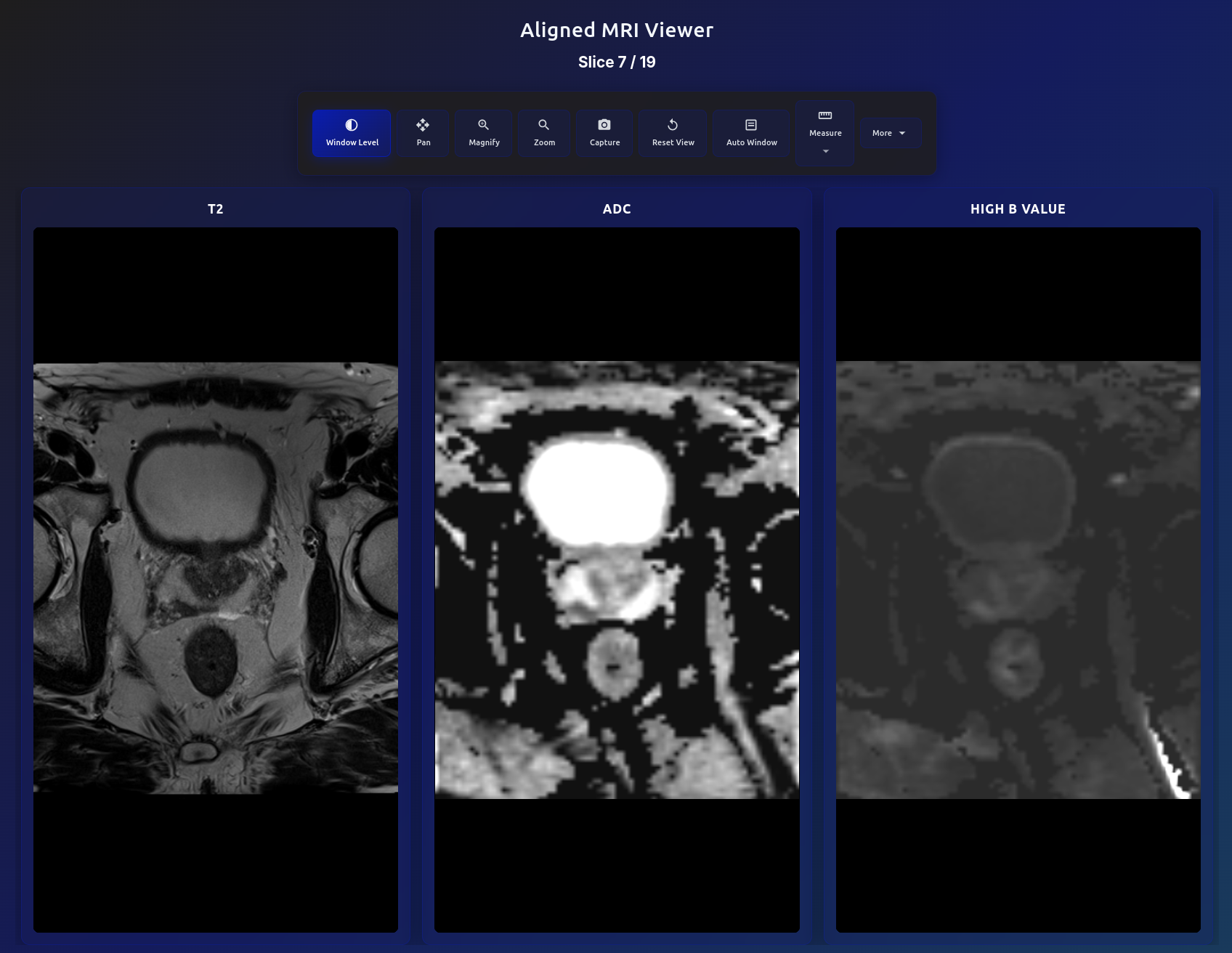Click the More button
Image resolution: width=1232 pixels, height=953 pixels.
pos(890,133)
